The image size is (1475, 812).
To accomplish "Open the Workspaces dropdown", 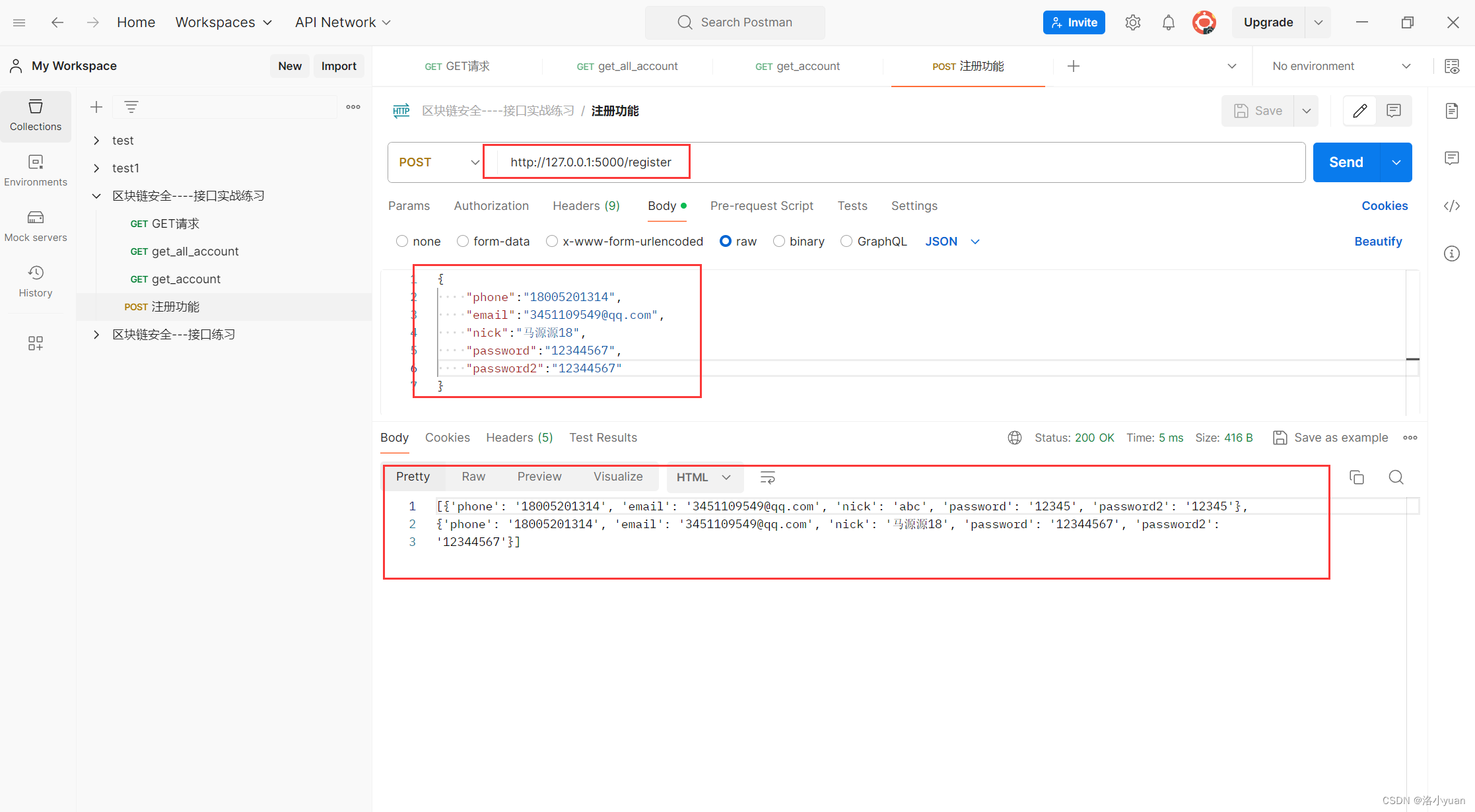I will 224,22.
